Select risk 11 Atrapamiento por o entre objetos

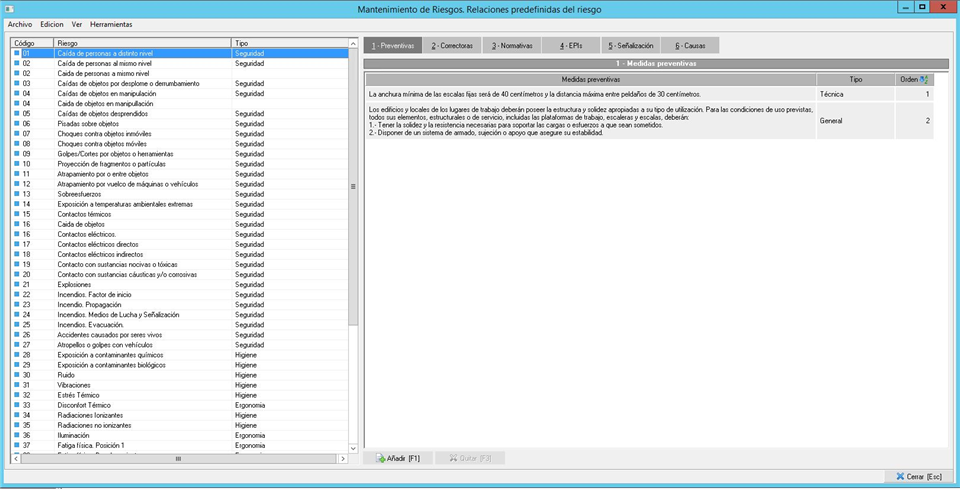[x=180, y=174]
